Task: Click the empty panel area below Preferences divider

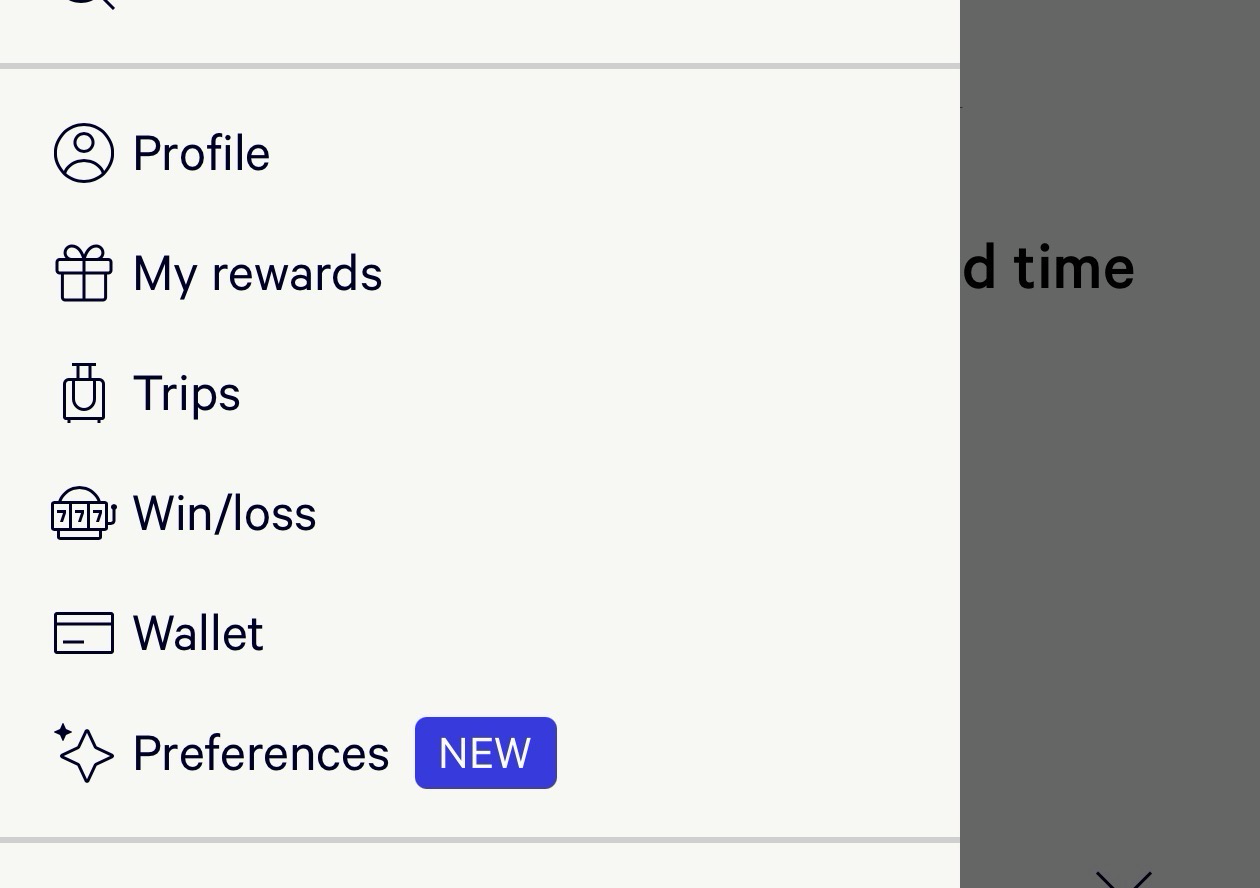Action: click(x=480, y=866)
